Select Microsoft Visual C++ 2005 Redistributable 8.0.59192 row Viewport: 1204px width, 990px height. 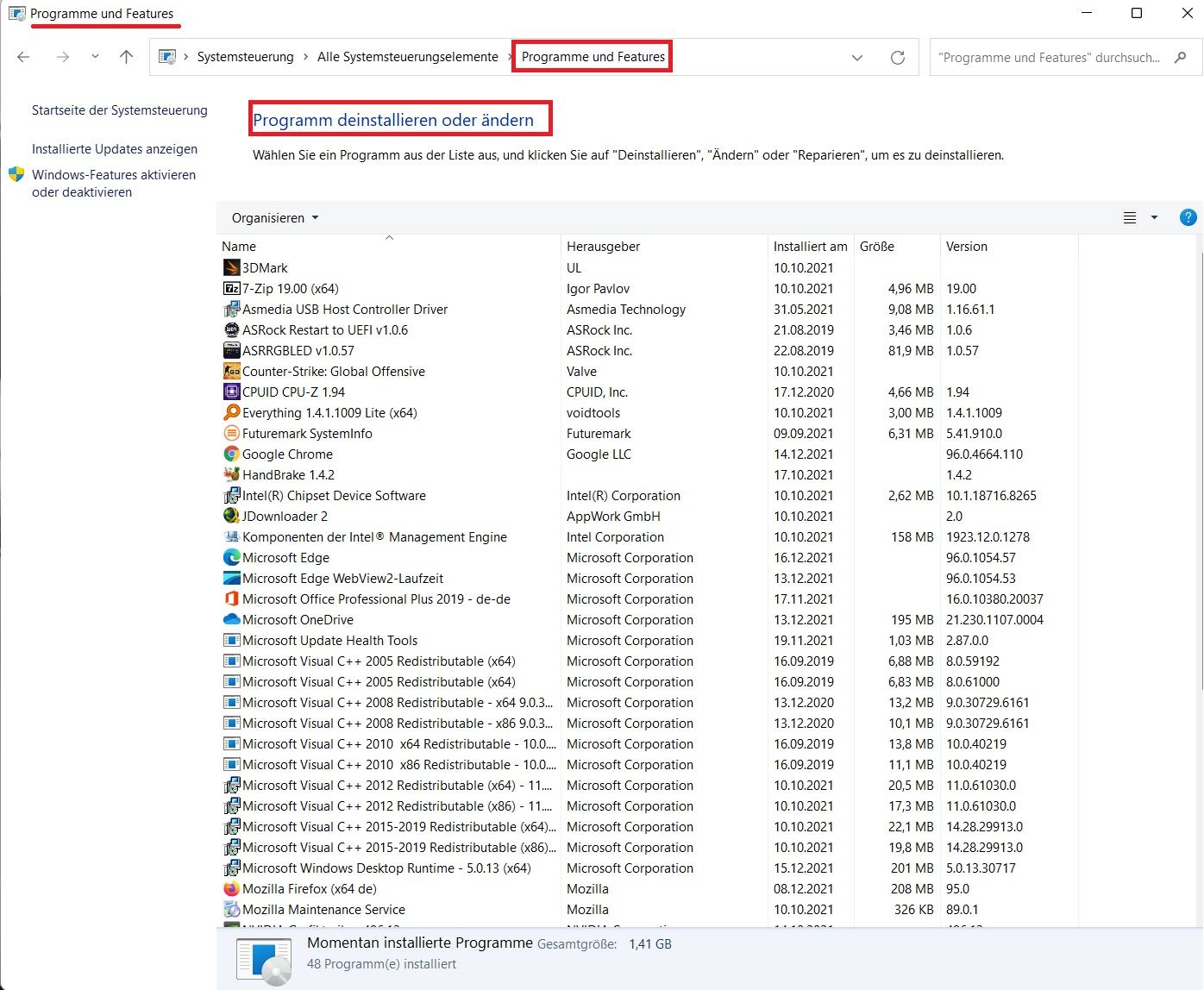649,661
